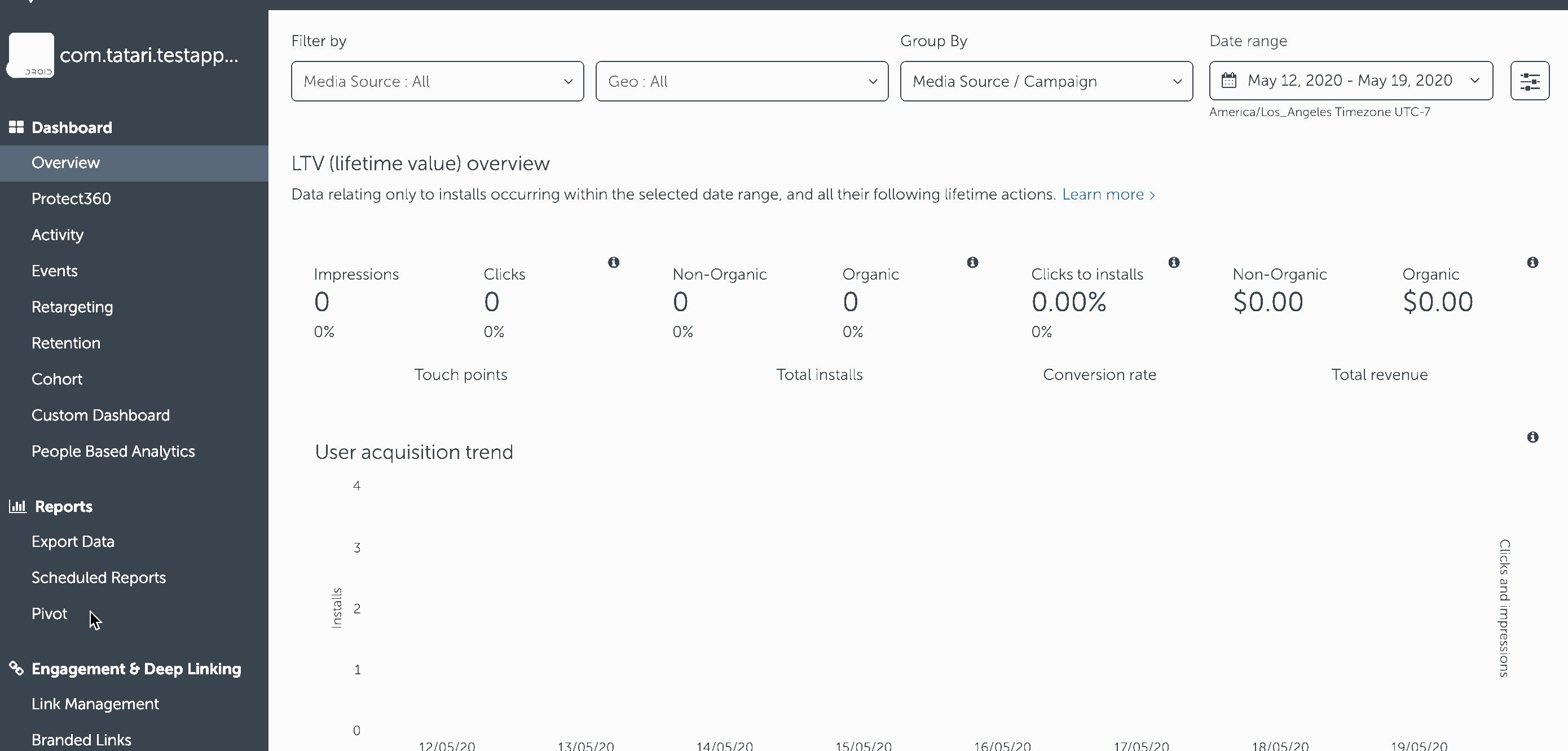Viewport: 1568px width, 751px height.
Task: Click the User acquisition trend info icon
Action: tap(1532, 437)
